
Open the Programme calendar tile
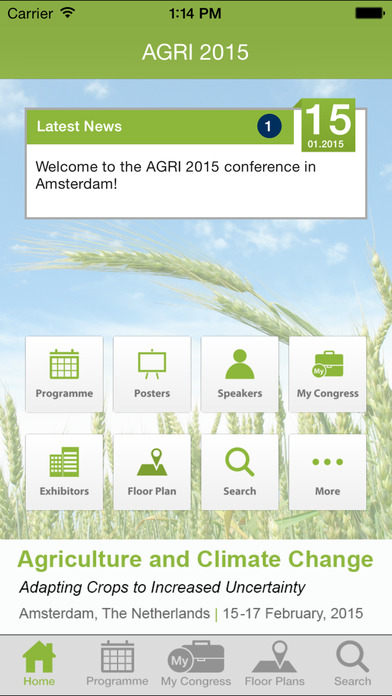coord(64,374)
